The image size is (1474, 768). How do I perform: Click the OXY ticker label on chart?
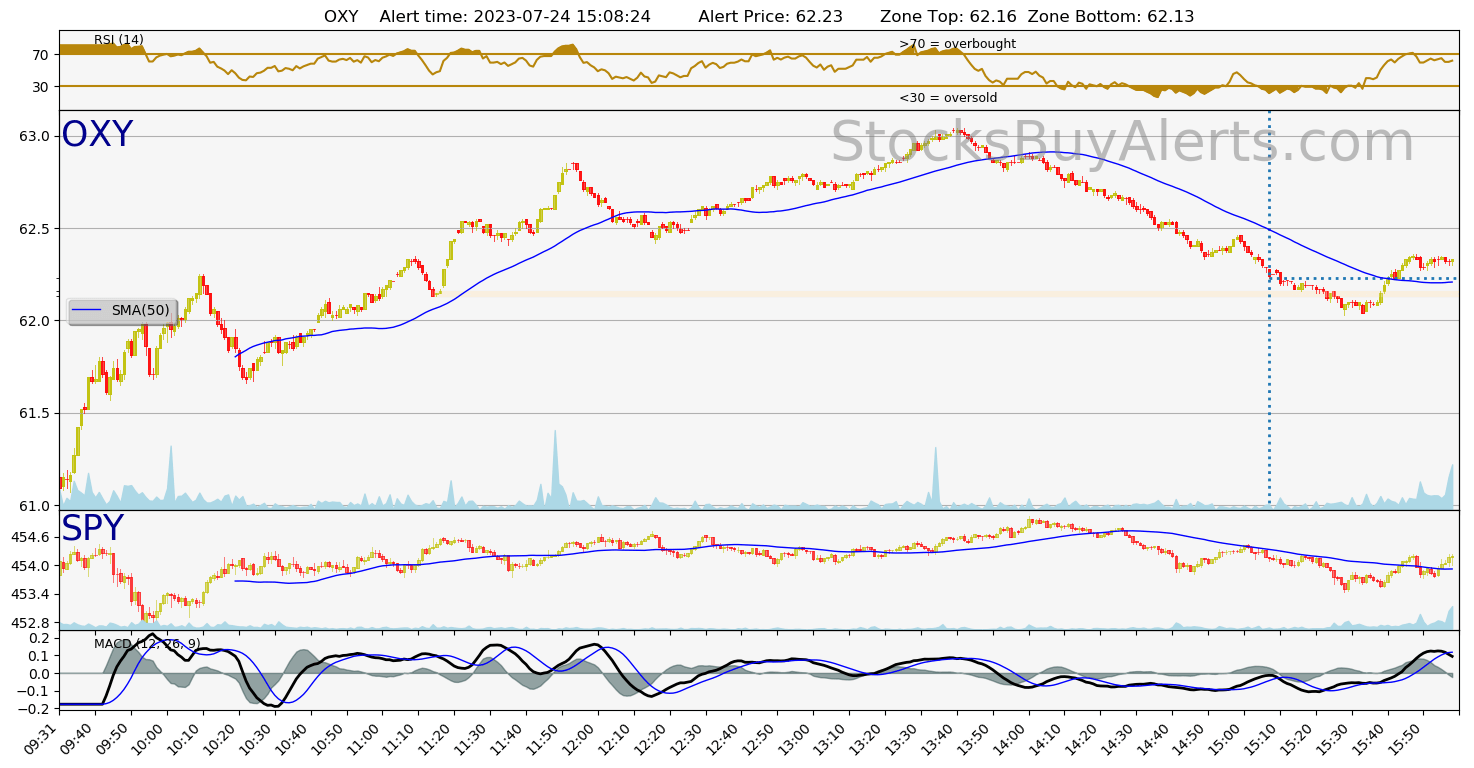click(x=97, y=135)
